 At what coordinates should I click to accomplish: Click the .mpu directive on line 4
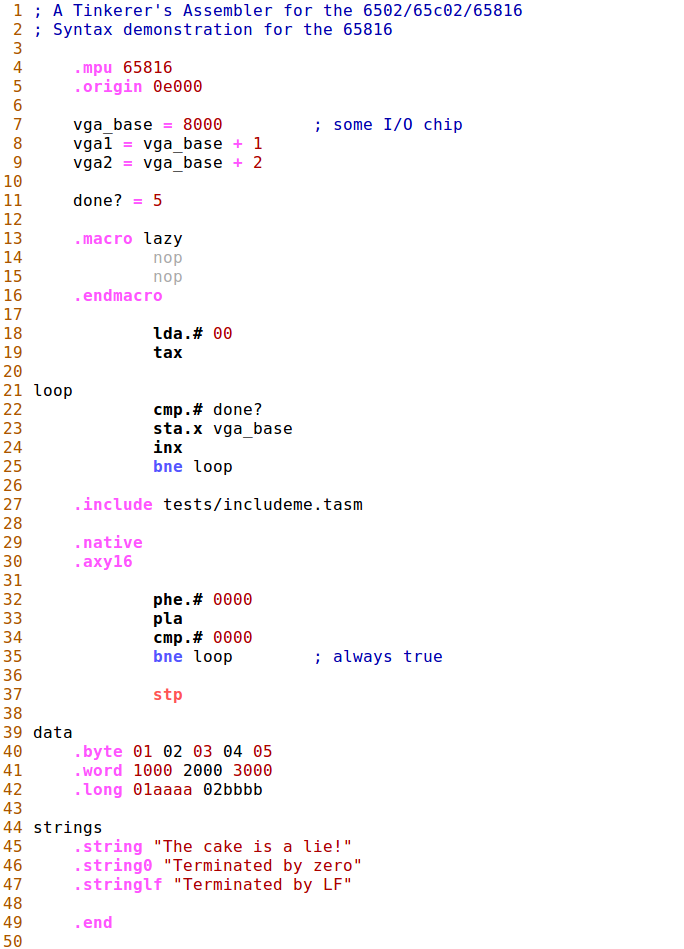93,68
